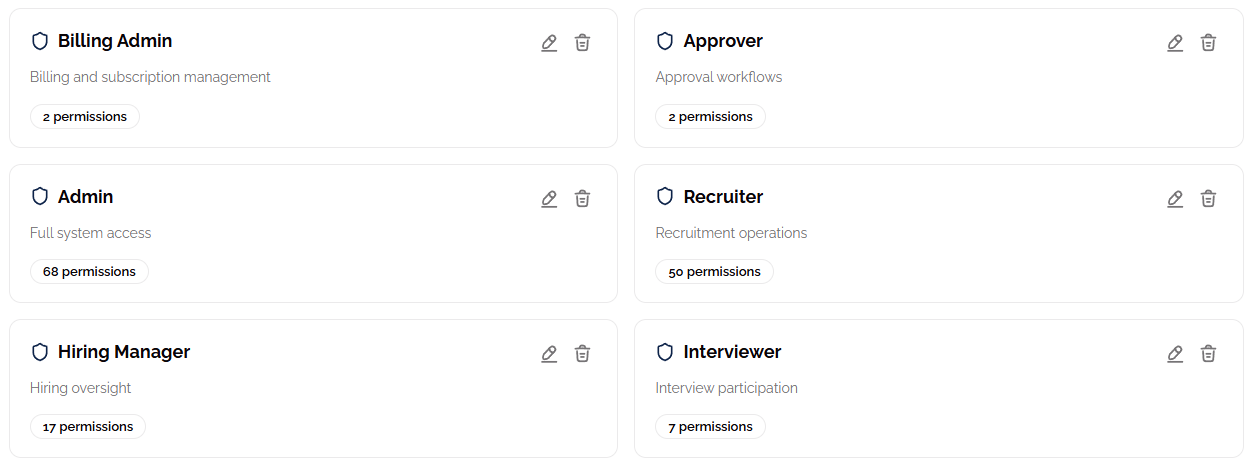Click the shield icon beside Hiring Manager

pos(40,352)
